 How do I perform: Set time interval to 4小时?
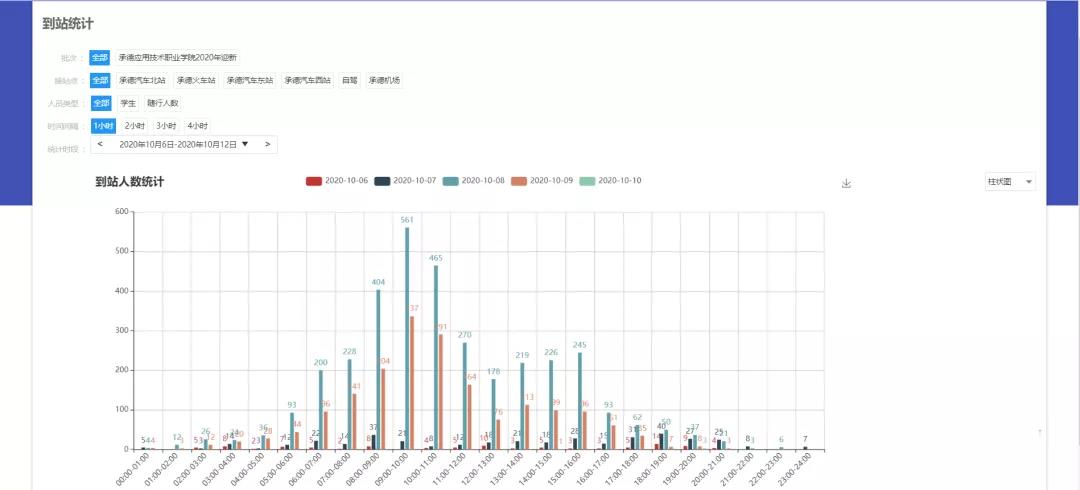coord(197,126)
